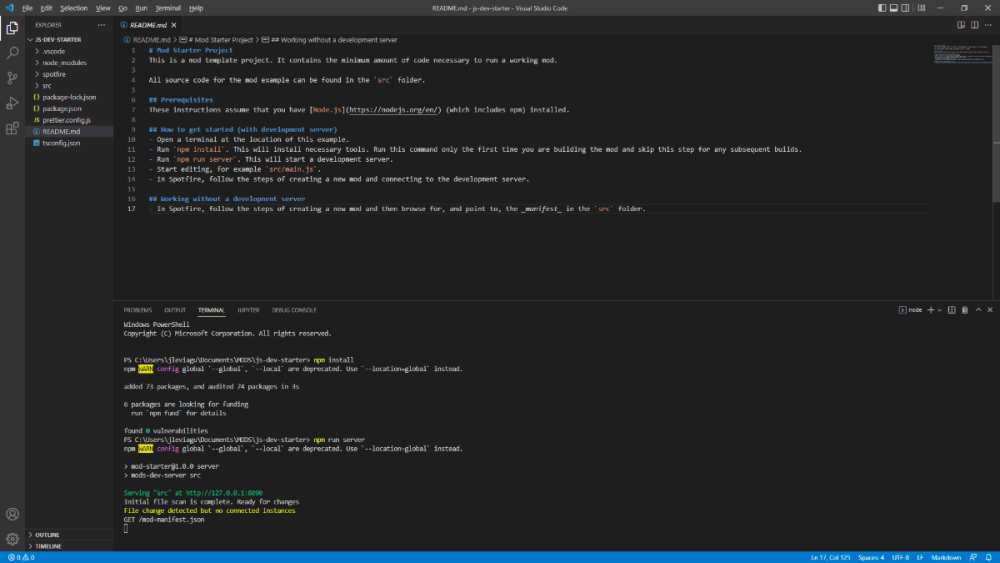Open package-lock.json file

(x=70, y=97)
